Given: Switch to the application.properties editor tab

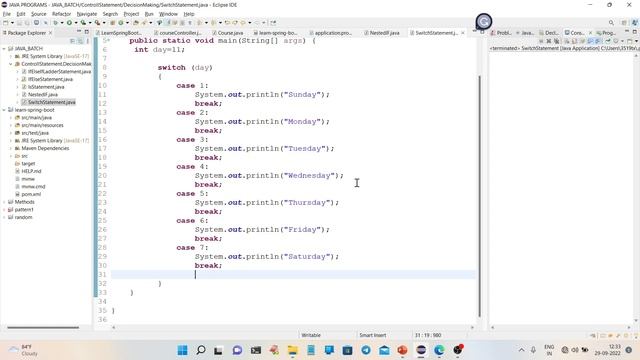Looking at the screenshot, I should coord(330,33).
